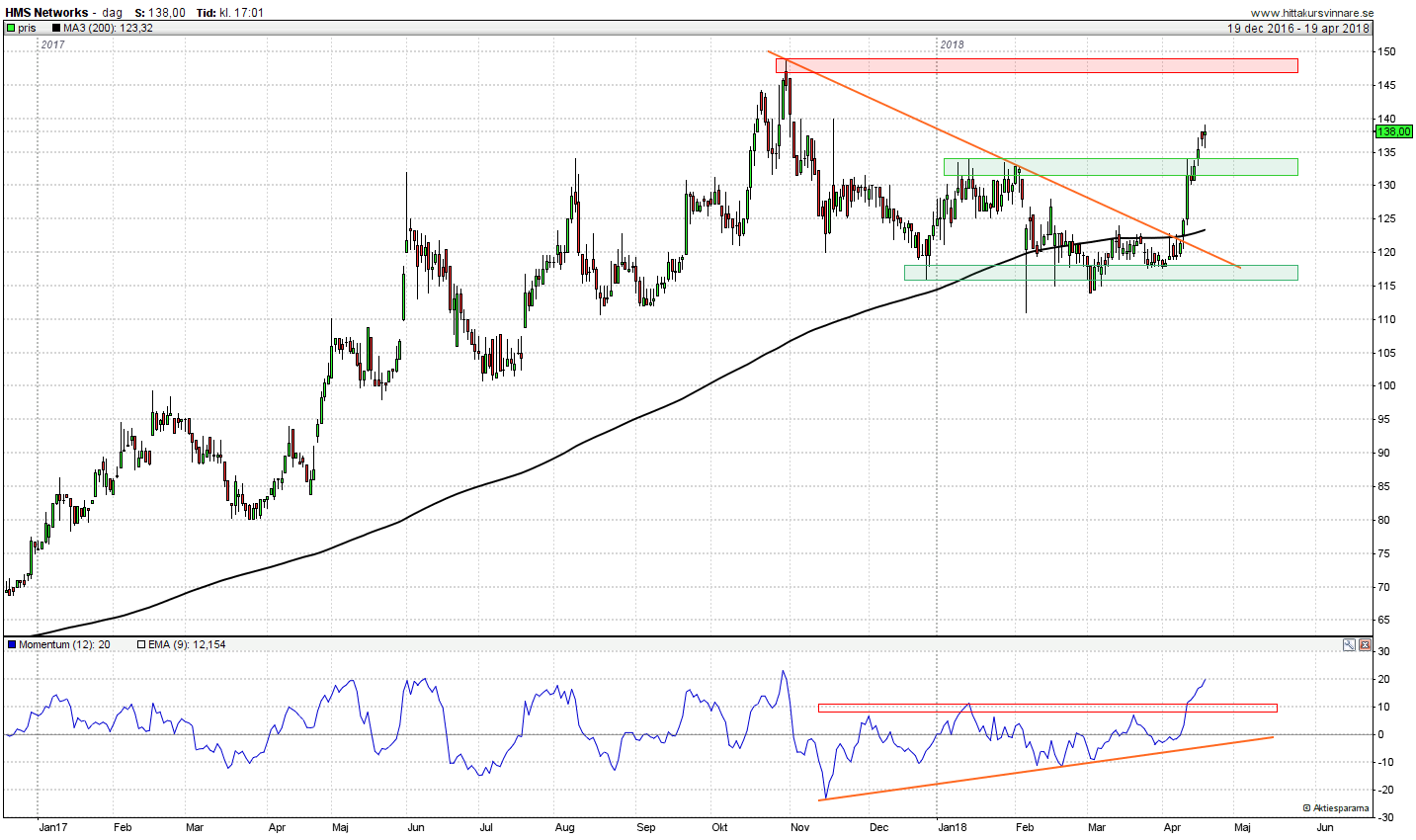Click the red rectangle in momentum panel
1416x840 pixels.
tap(1046, 708)
